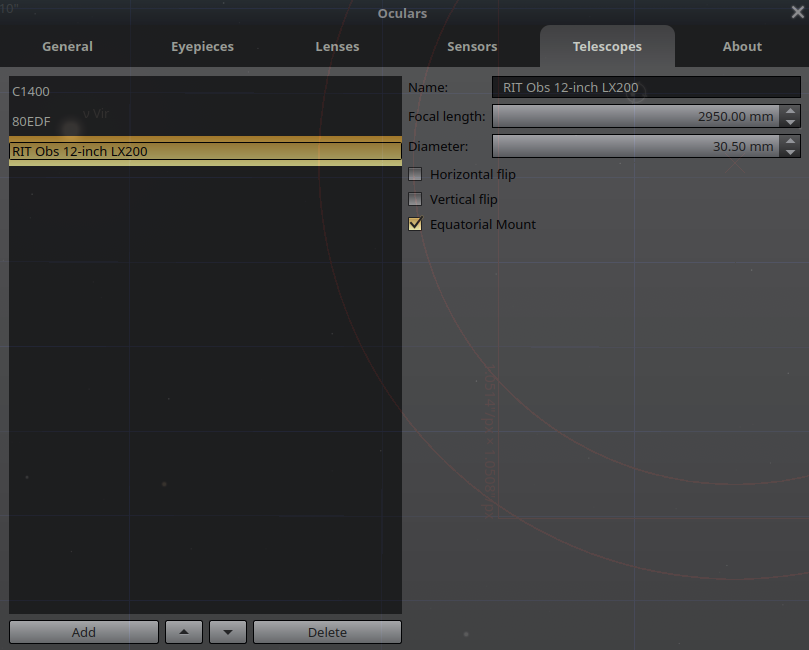Open the Eyepieces tab
The image size is (809, 650).
click(x=202, y=46)
